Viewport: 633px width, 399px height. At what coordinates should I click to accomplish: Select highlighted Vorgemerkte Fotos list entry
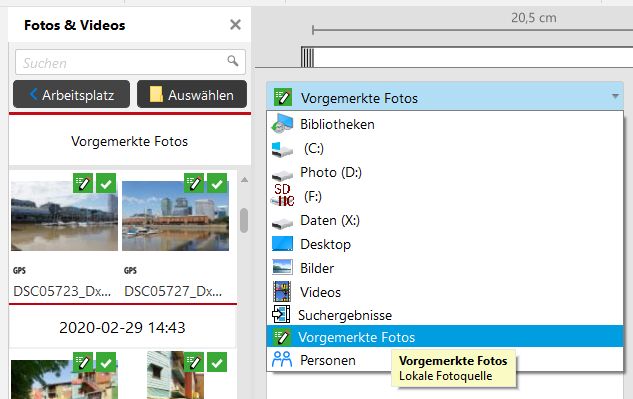tap(445, 336)
